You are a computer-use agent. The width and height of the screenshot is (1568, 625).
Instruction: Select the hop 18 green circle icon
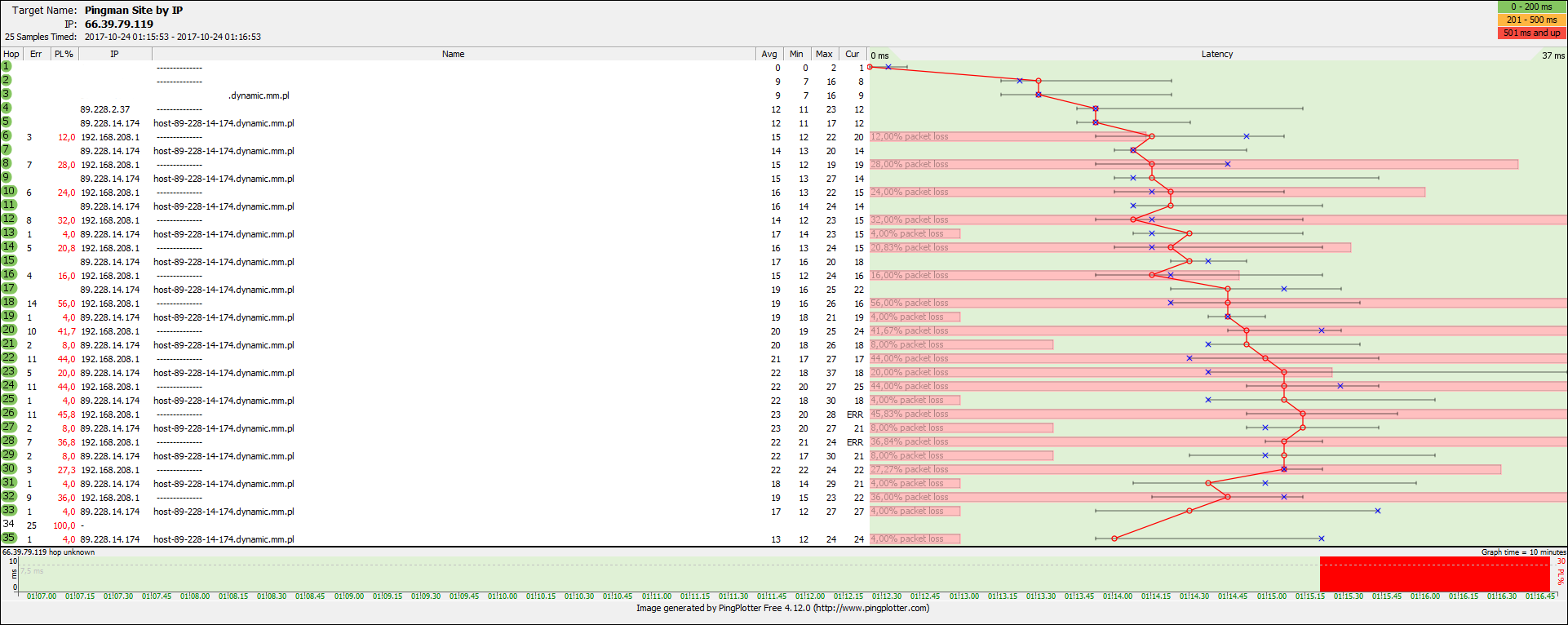[9, 302]
